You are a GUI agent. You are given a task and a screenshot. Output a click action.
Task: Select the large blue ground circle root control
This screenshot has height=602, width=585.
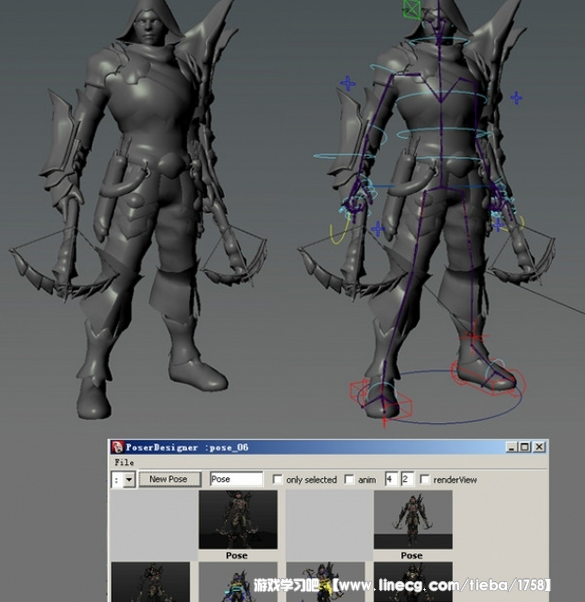click(x=440, y=397)
